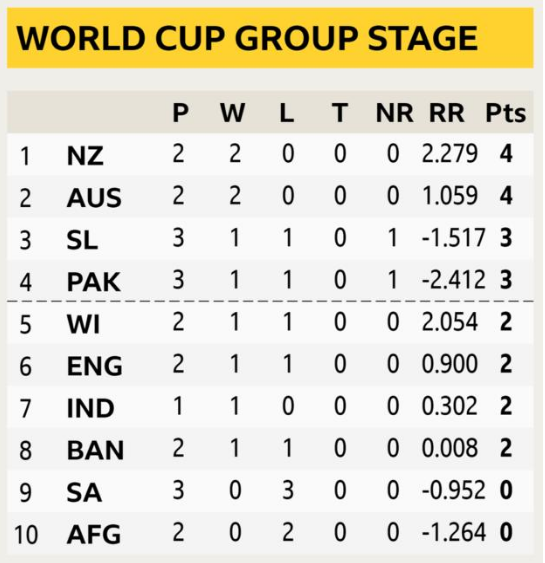Select the AUS team name
Viewport: 545px width, 563px height.
[94, 198]
